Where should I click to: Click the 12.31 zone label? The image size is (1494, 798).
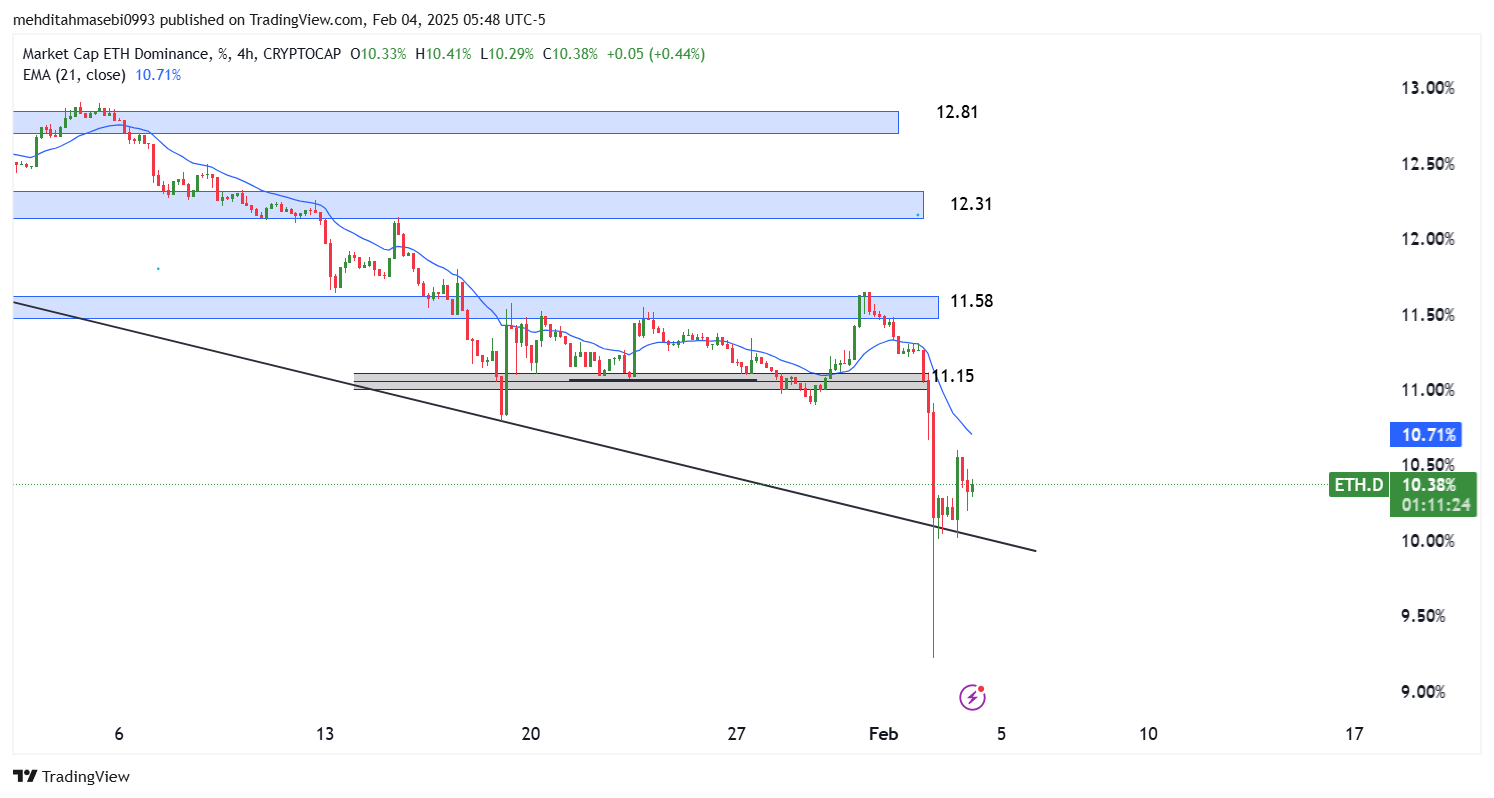[971, 204]
